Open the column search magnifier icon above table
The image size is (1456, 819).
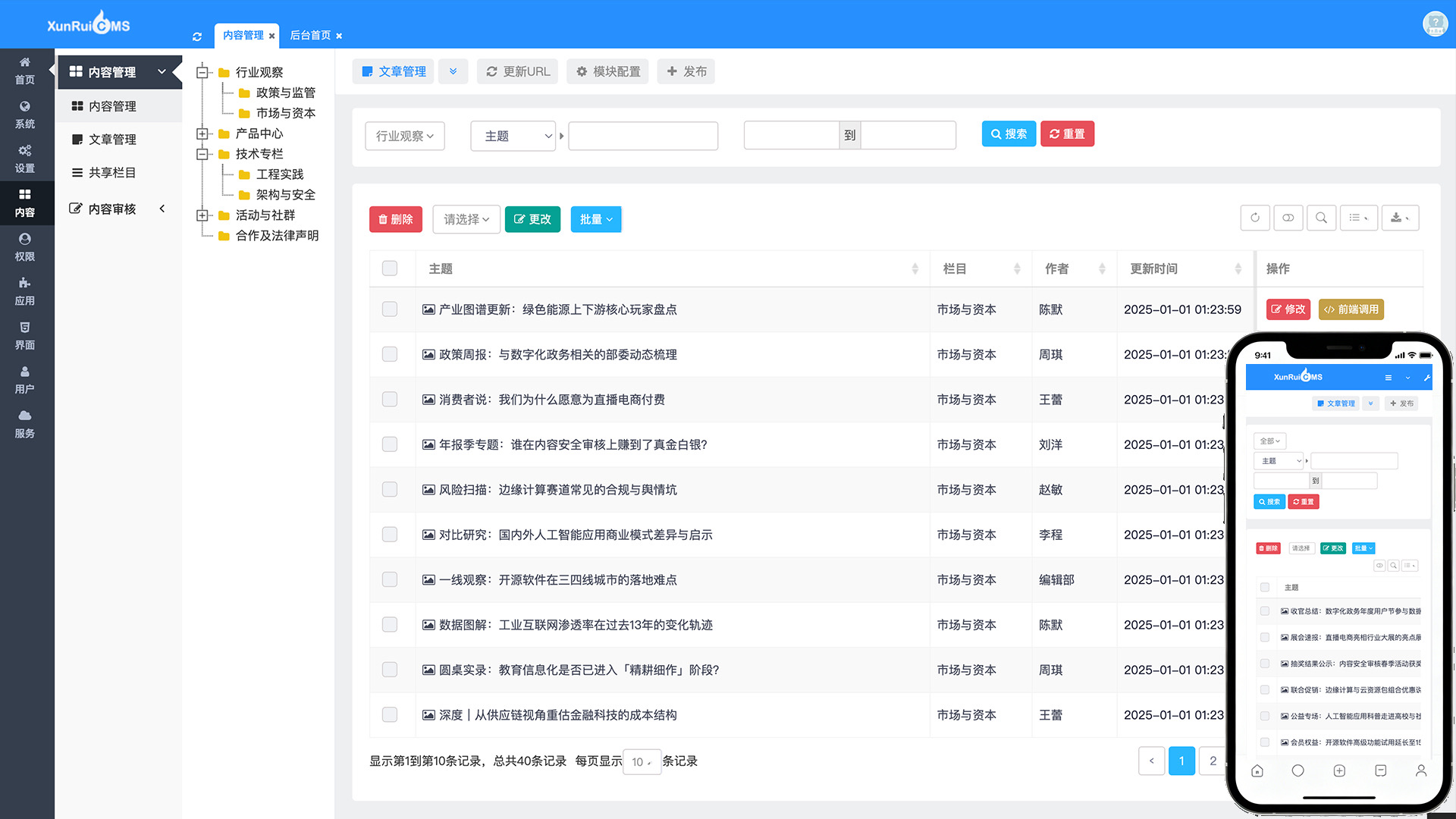click(1322, 218)
